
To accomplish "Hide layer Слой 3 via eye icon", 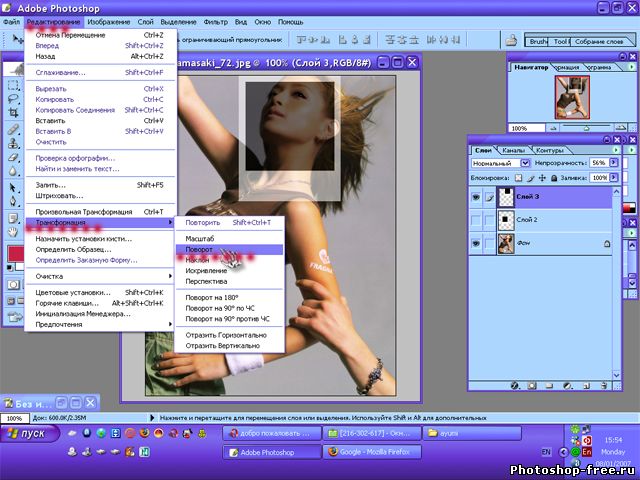I will [x=475, y=198].
